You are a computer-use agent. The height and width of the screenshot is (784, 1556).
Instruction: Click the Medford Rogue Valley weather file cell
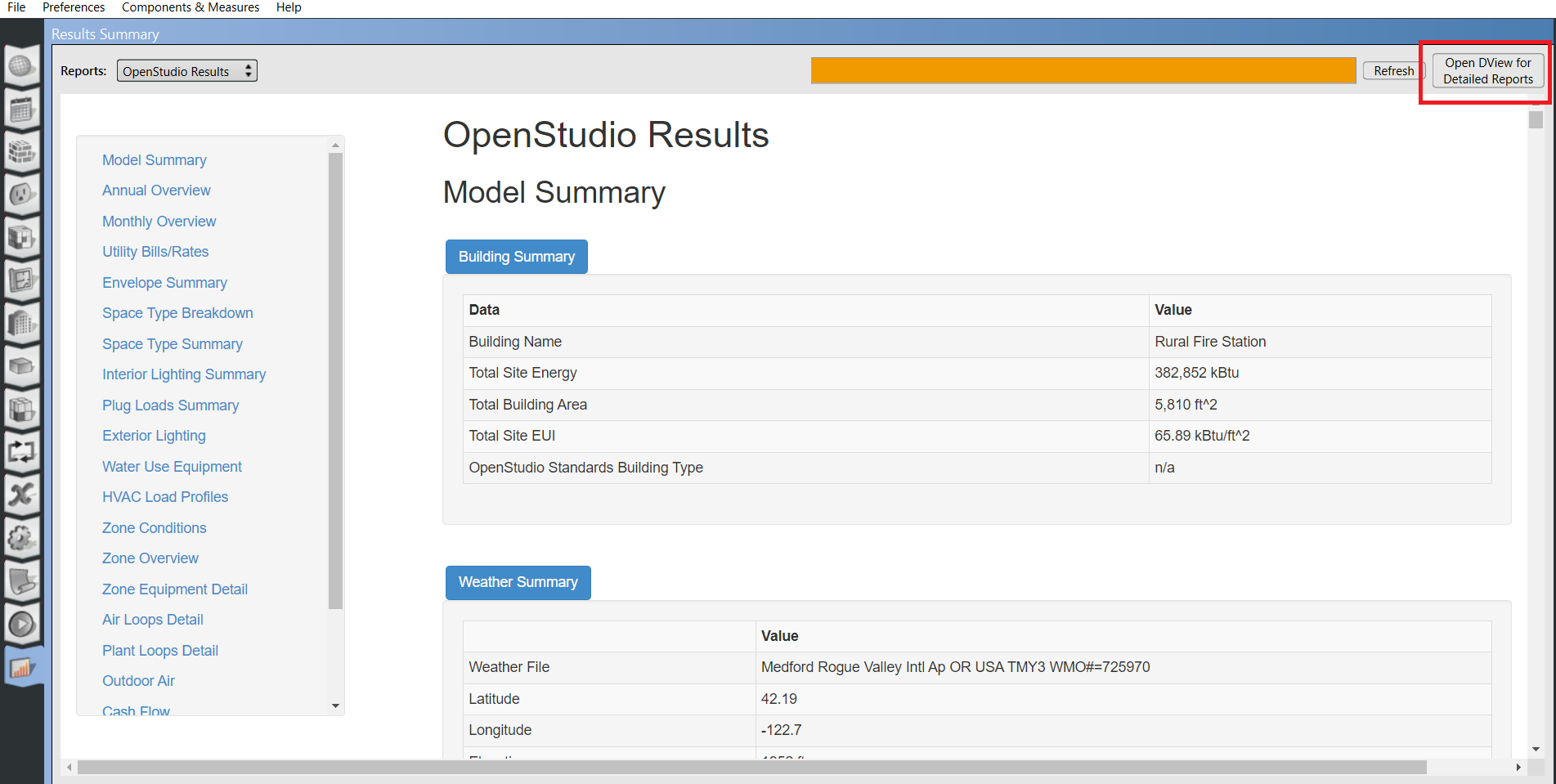pos(1123,667)
